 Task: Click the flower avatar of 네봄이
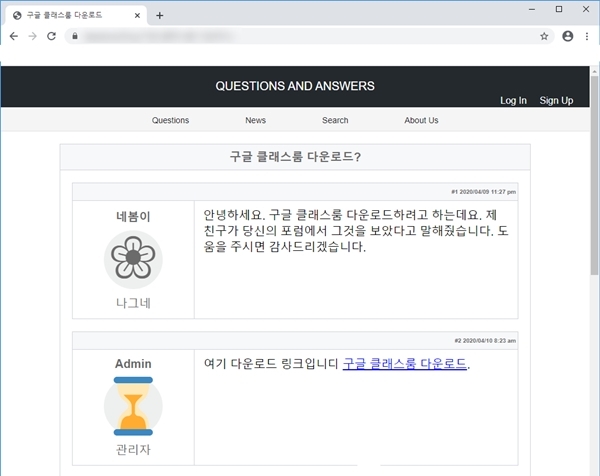point(133,259)
